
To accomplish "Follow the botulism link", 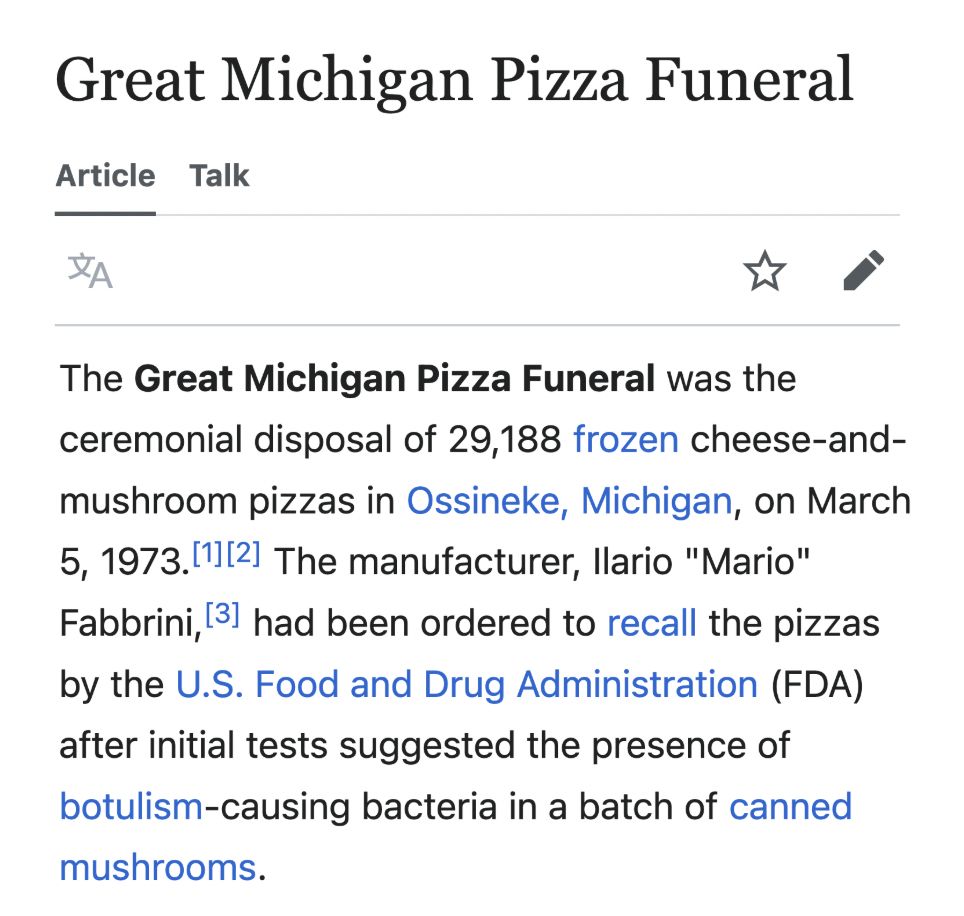I will (131, 806).
